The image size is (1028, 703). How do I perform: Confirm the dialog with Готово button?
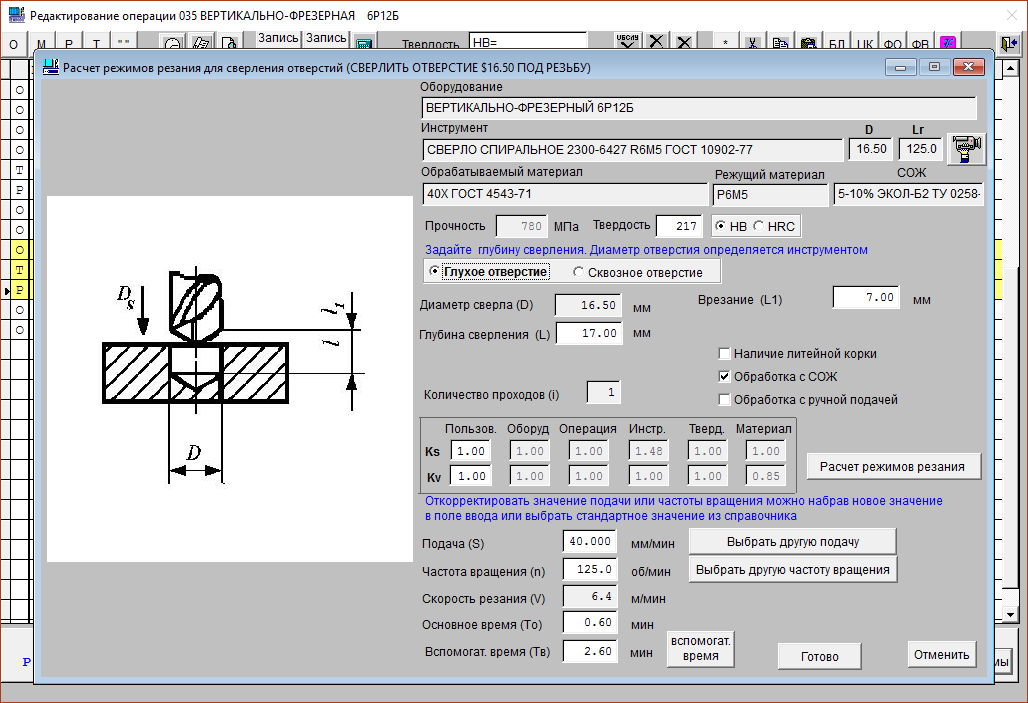[x=820, y=656]
